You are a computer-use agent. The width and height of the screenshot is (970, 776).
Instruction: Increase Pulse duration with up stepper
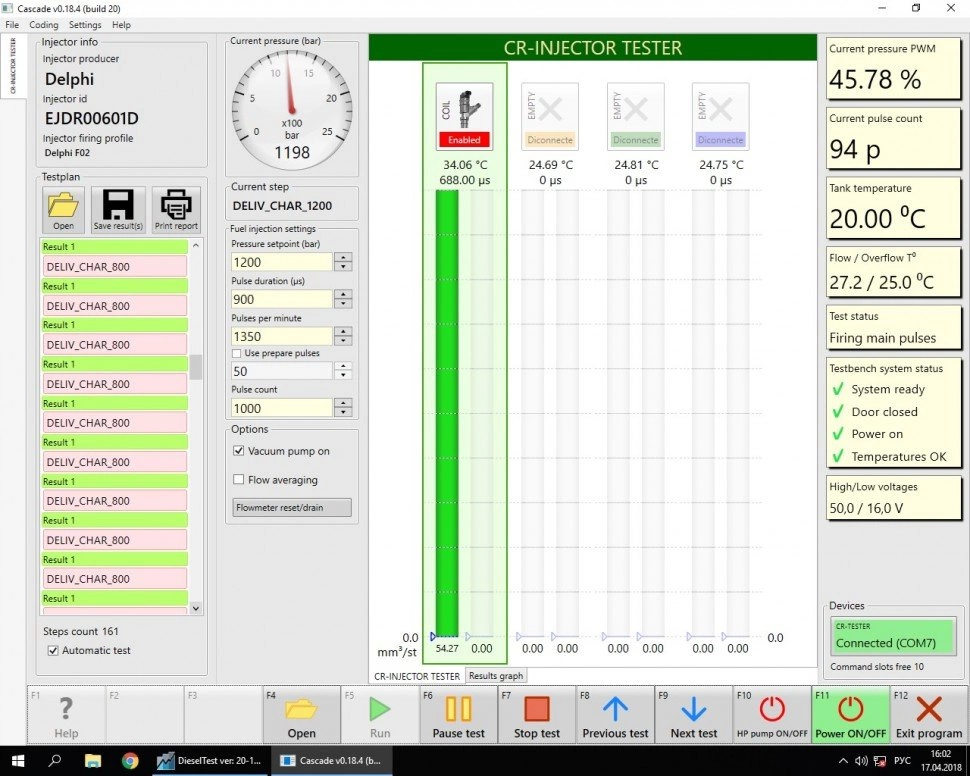click(x=343, y=295)
